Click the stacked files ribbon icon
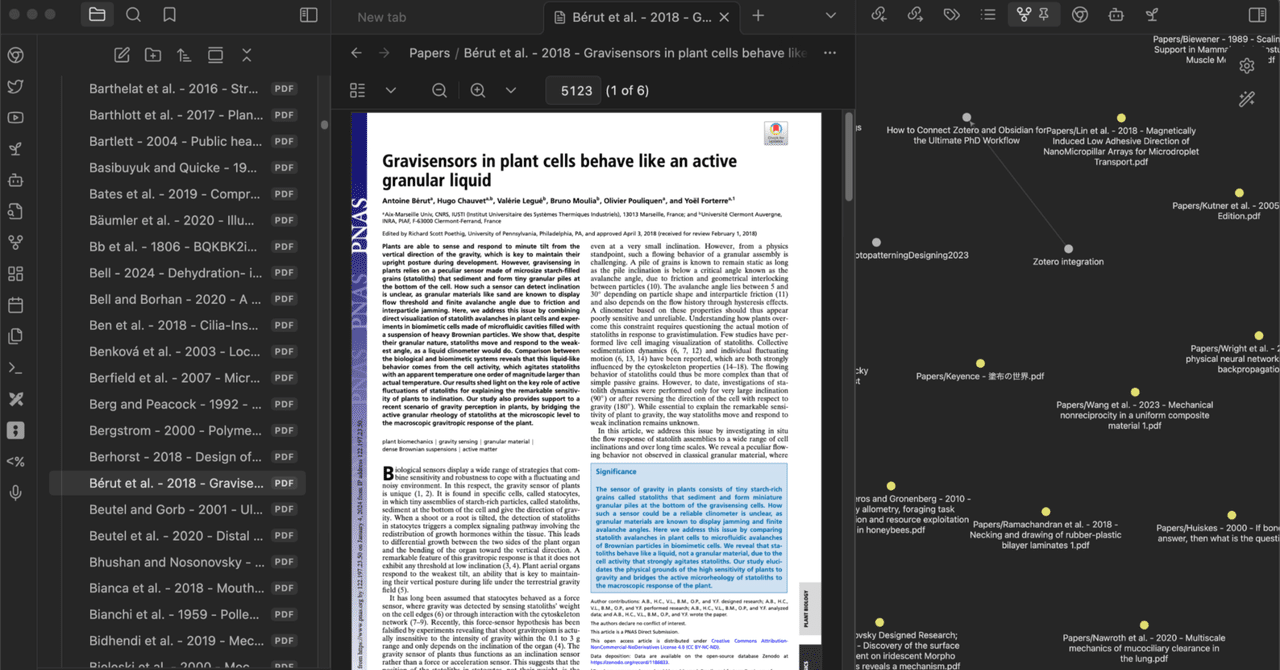The height and width of the screenshot is (670, 1280). pos(15,336)
